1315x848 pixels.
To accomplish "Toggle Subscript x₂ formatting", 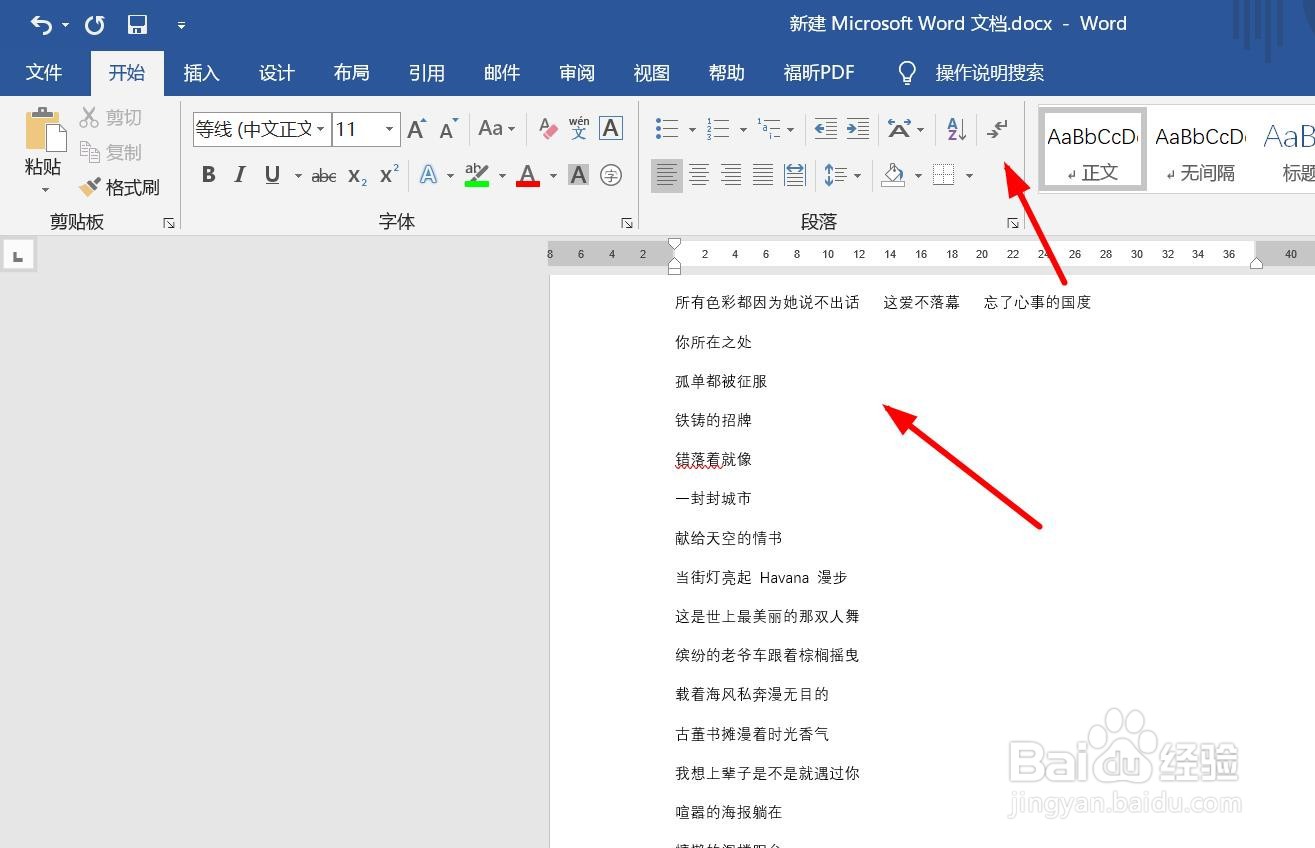I will click(357, 176).
